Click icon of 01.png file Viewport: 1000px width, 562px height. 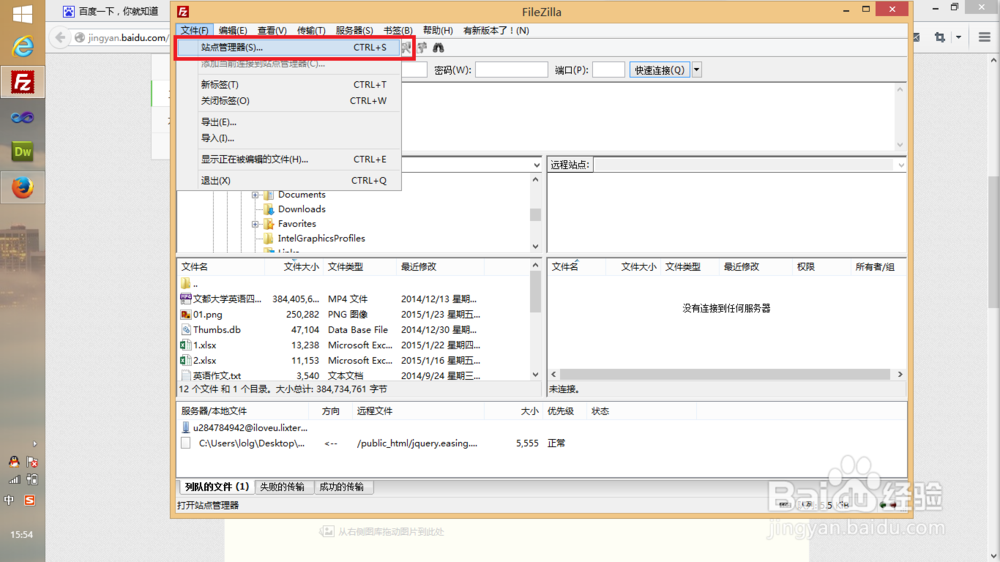pos(186,314)
